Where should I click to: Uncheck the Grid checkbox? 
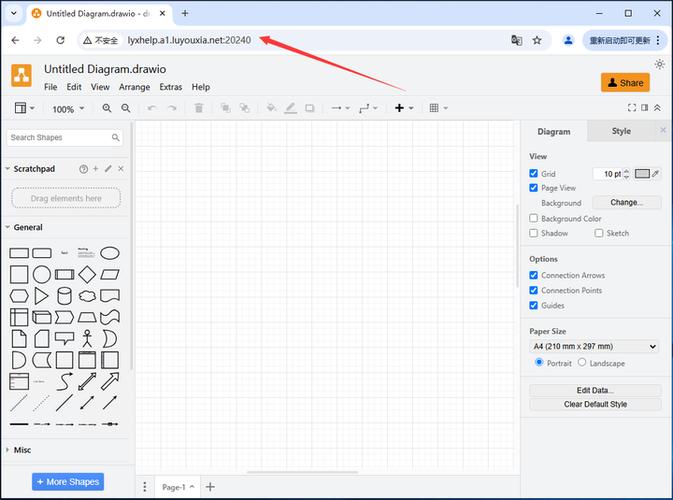[534, 173]
